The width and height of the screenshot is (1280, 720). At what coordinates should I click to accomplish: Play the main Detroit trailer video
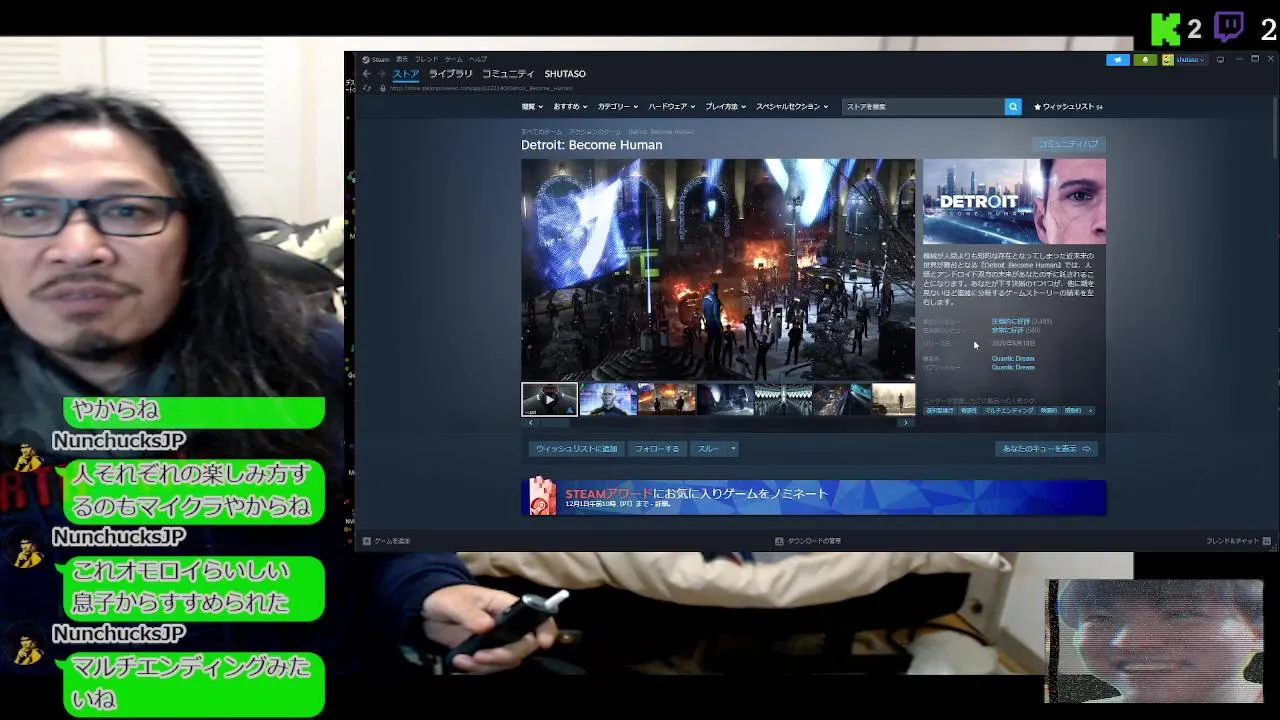[x=718, y=269]
